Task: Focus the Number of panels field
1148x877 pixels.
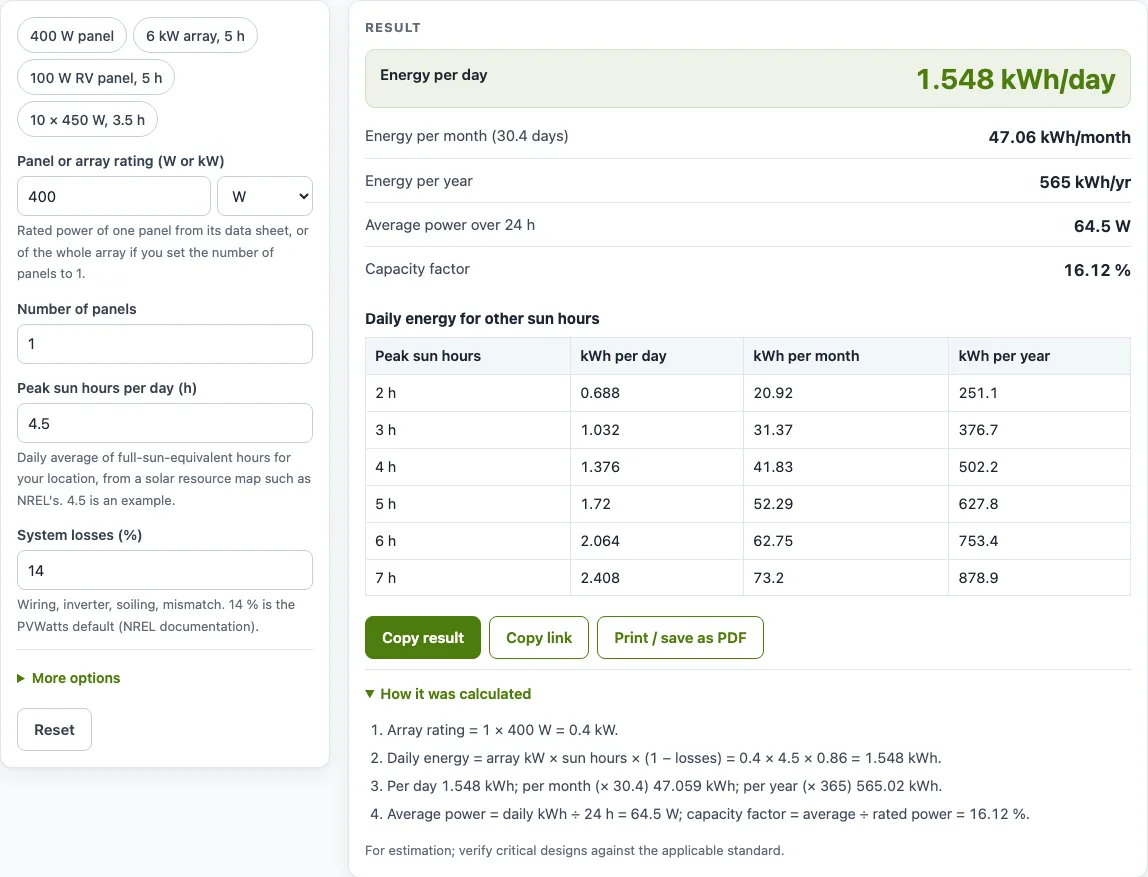Action: tap(165, 344)
